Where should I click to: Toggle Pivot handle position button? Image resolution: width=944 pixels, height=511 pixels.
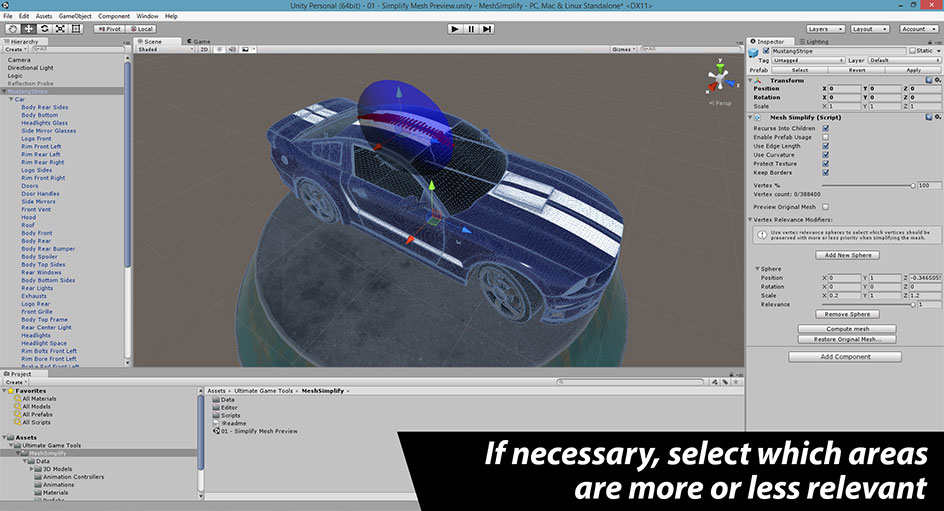[109, 28]
